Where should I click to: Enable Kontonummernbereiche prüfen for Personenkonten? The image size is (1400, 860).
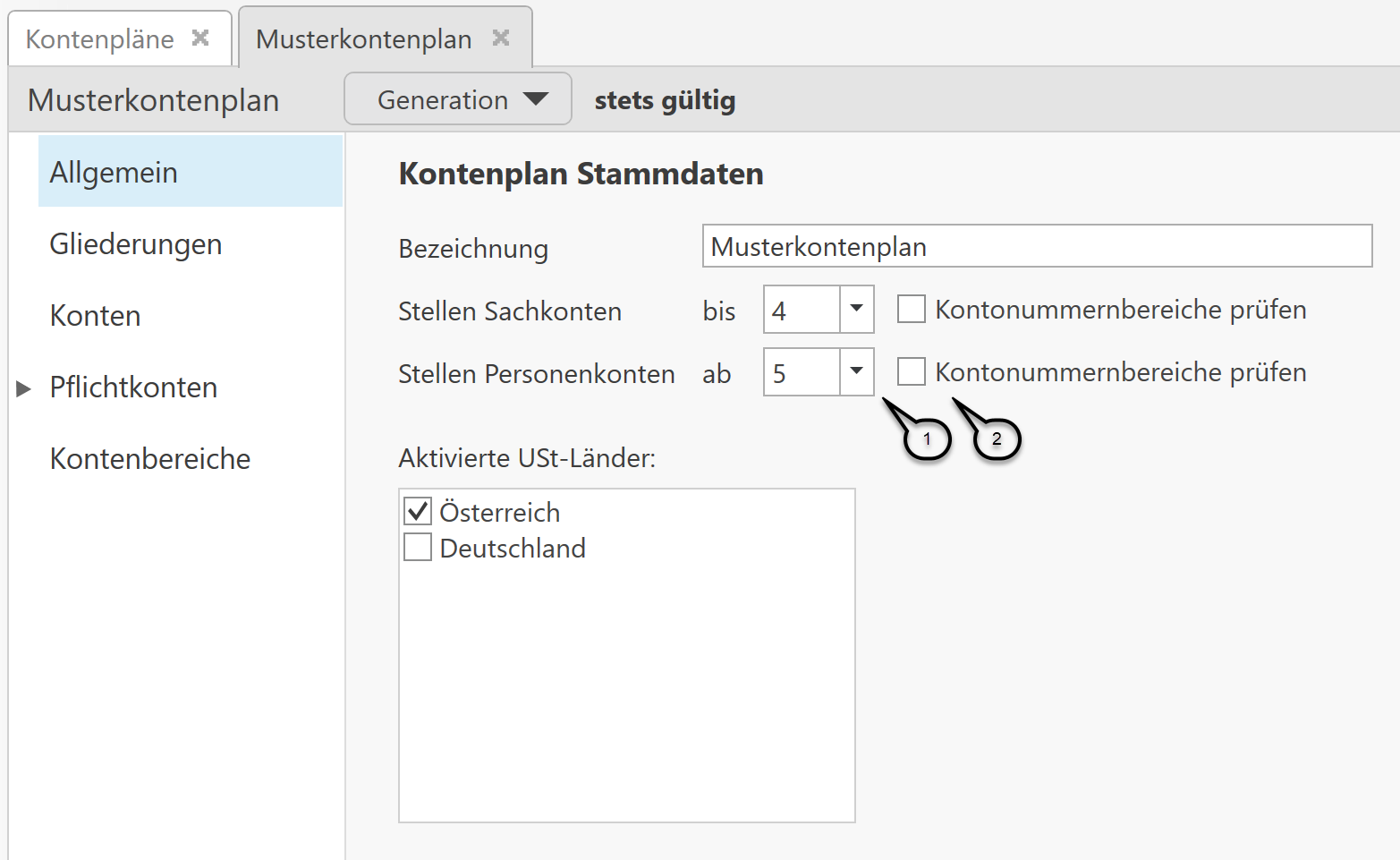[911, 370]
